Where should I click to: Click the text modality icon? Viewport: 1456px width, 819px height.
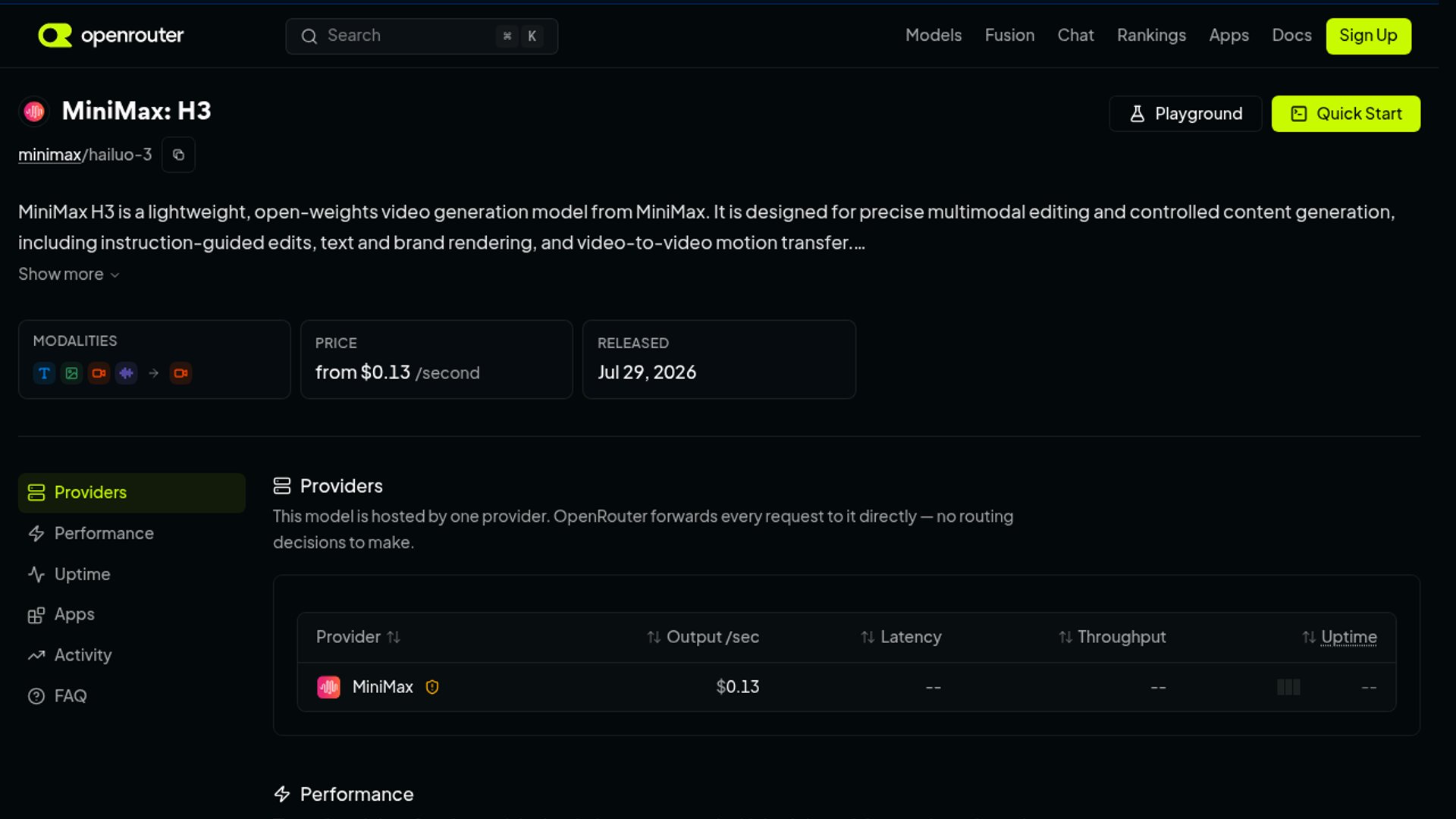click(x=44, y=373)
